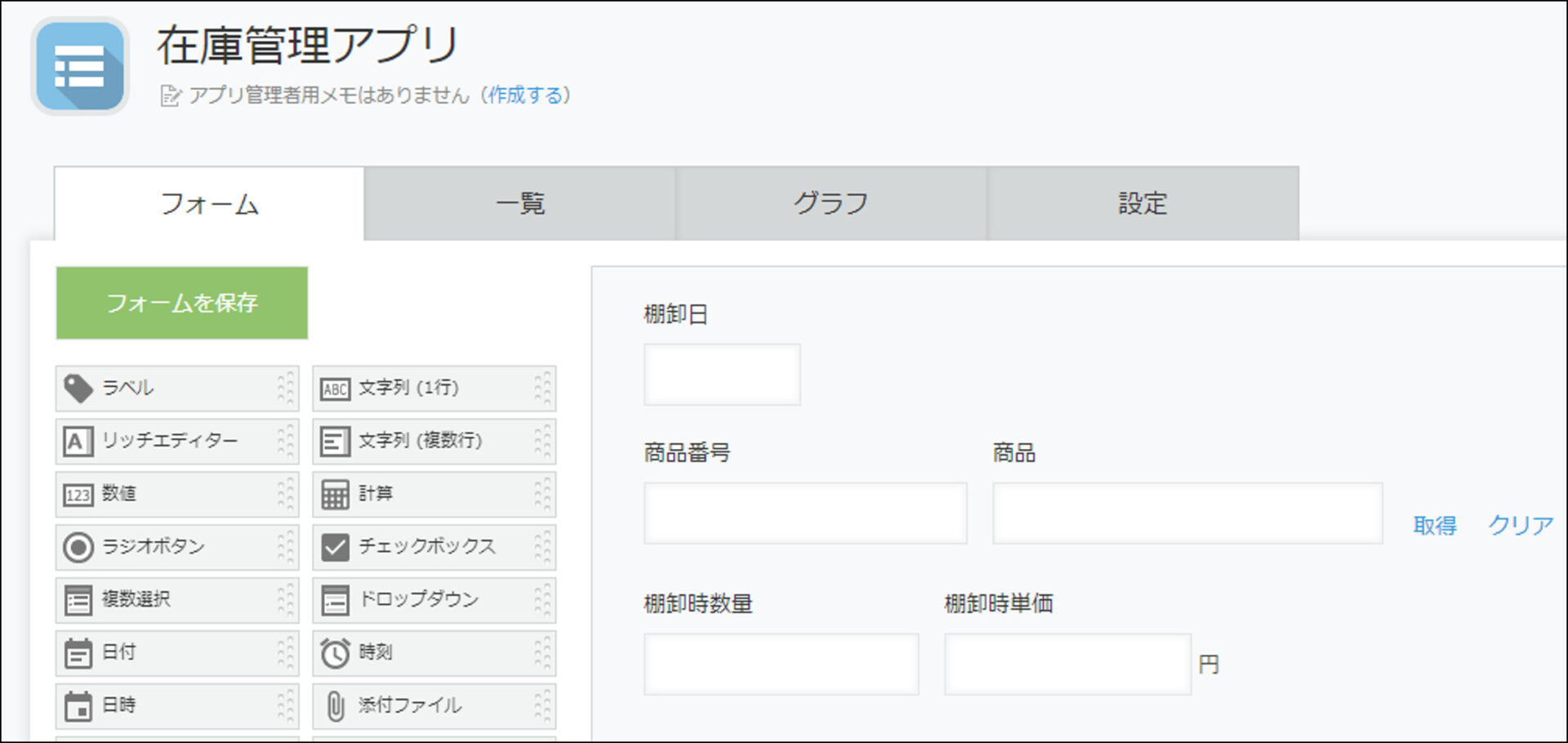Click drag handle of 計算 field
The image size is (1568, 743).
coord(542,495)
